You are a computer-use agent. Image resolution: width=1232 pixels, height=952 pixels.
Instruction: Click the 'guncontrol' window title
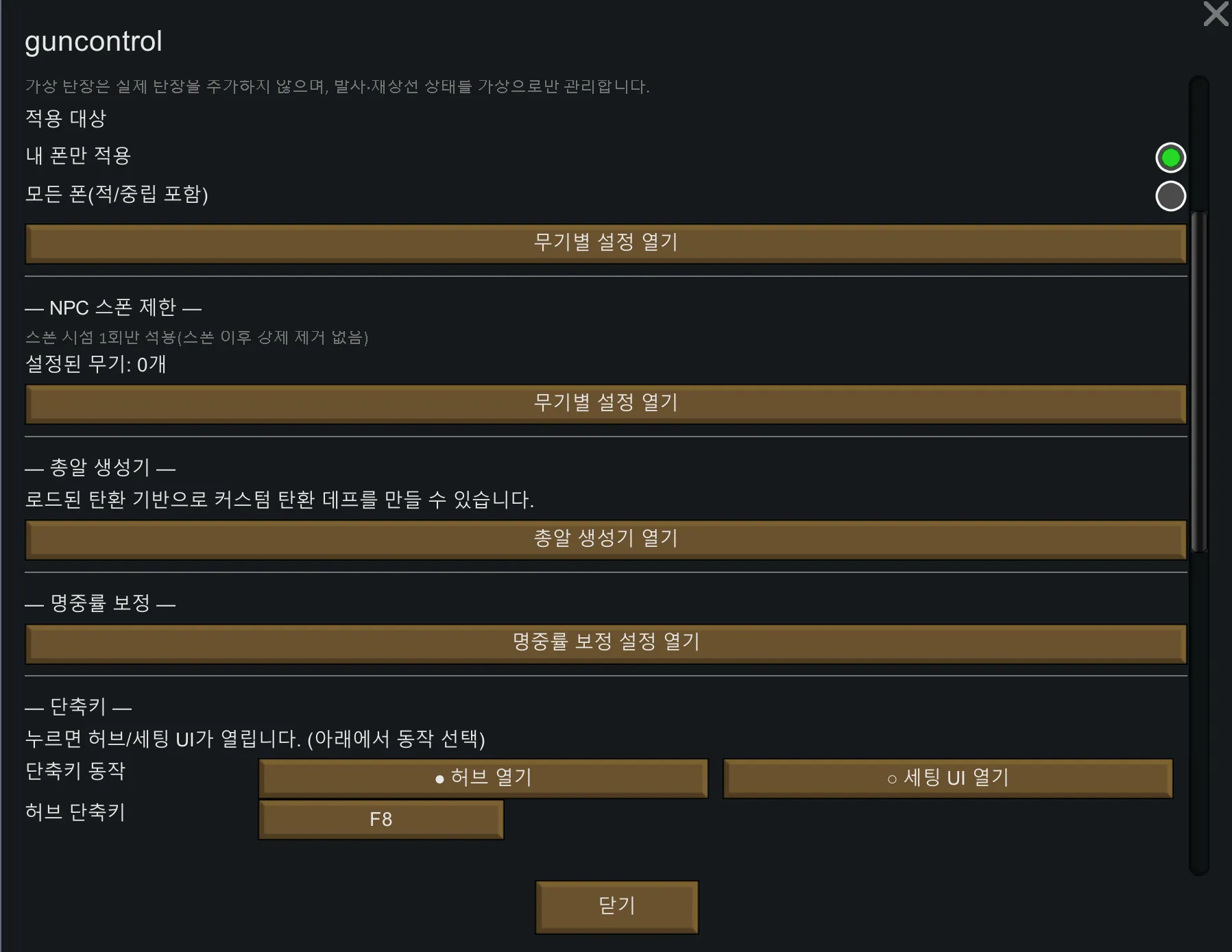(x=93, y=42)
